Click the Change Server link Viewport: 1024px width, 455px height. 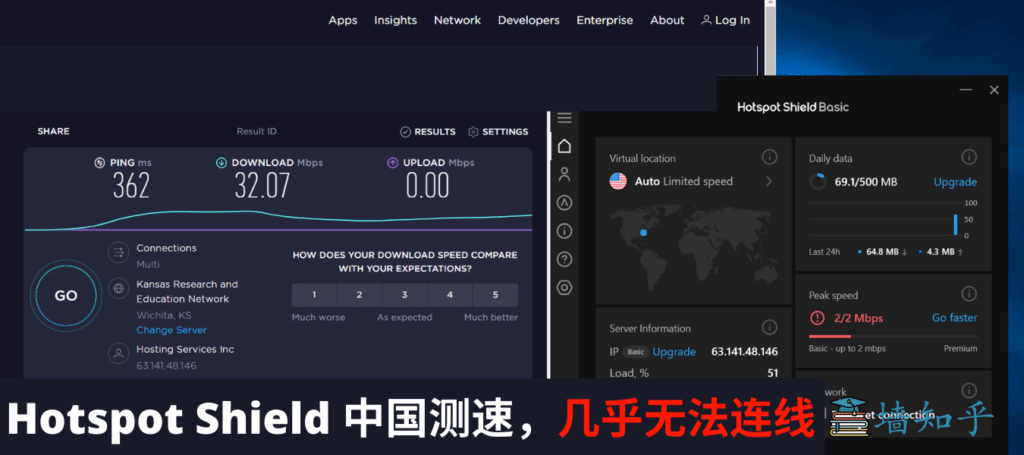171,330
